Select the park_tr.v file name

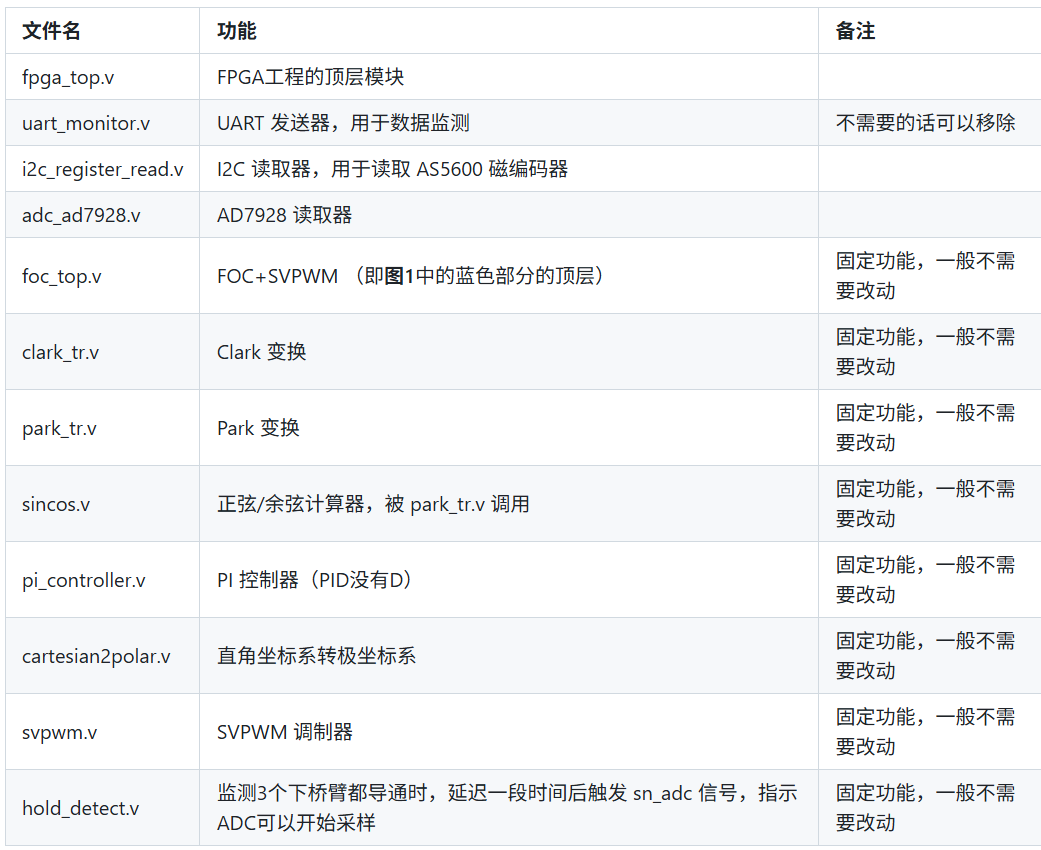pyautogui.click(x=57, y=427)
